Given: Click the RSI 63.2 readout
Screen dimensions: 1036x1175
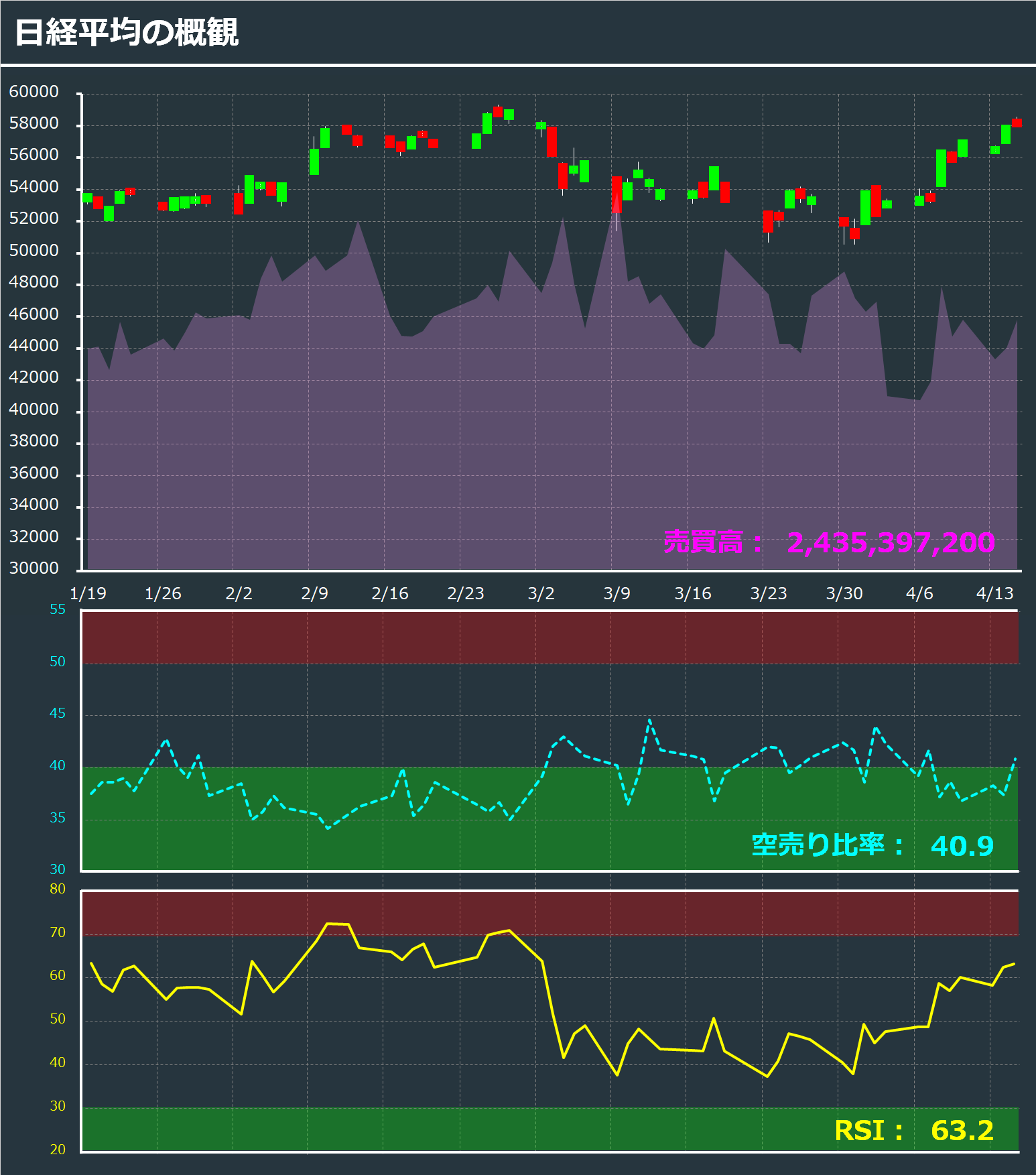Looking at the screenshot, I should tap(914, 1131).
